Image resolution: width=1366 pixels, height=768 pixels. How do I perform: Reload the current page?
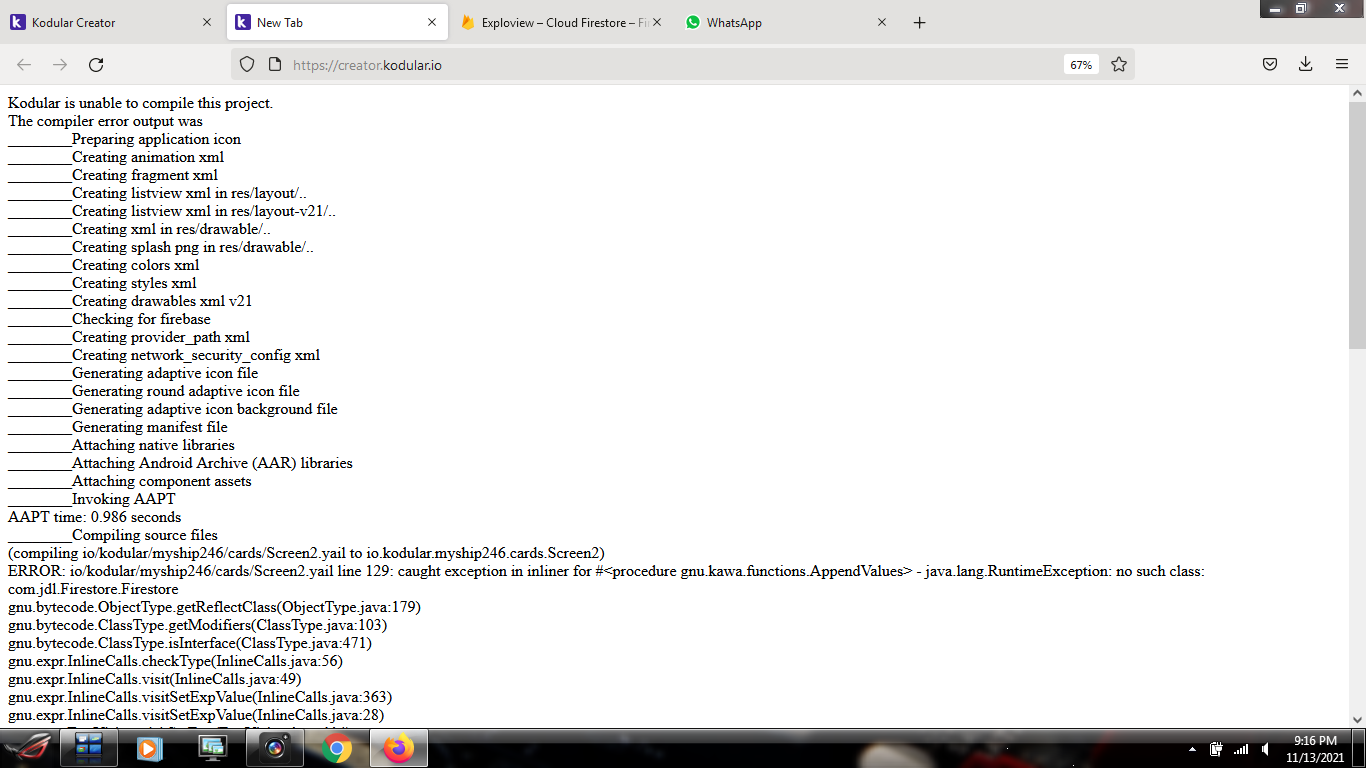[x=96, y=64]
